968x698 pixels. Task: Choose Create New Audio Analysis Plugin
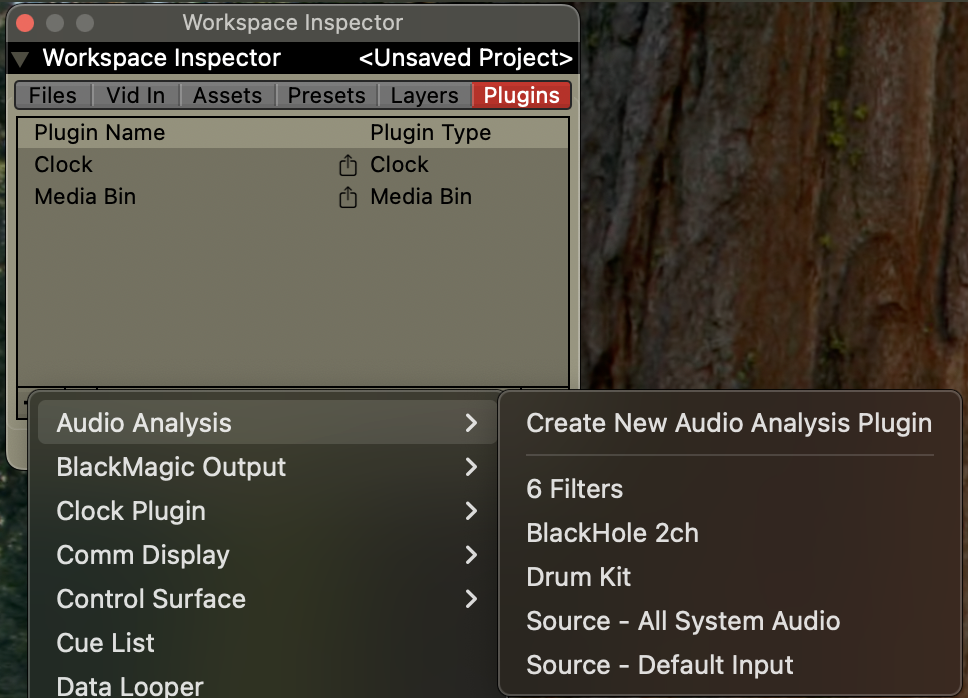pyautogui.click(x=730, y=423)
